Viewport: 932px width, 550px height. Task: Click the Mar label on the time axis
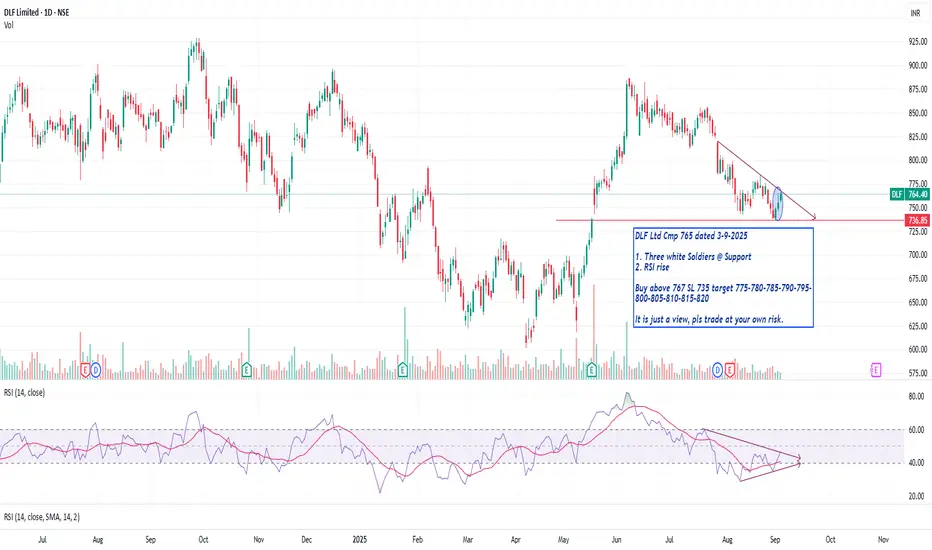coord(468,540)
